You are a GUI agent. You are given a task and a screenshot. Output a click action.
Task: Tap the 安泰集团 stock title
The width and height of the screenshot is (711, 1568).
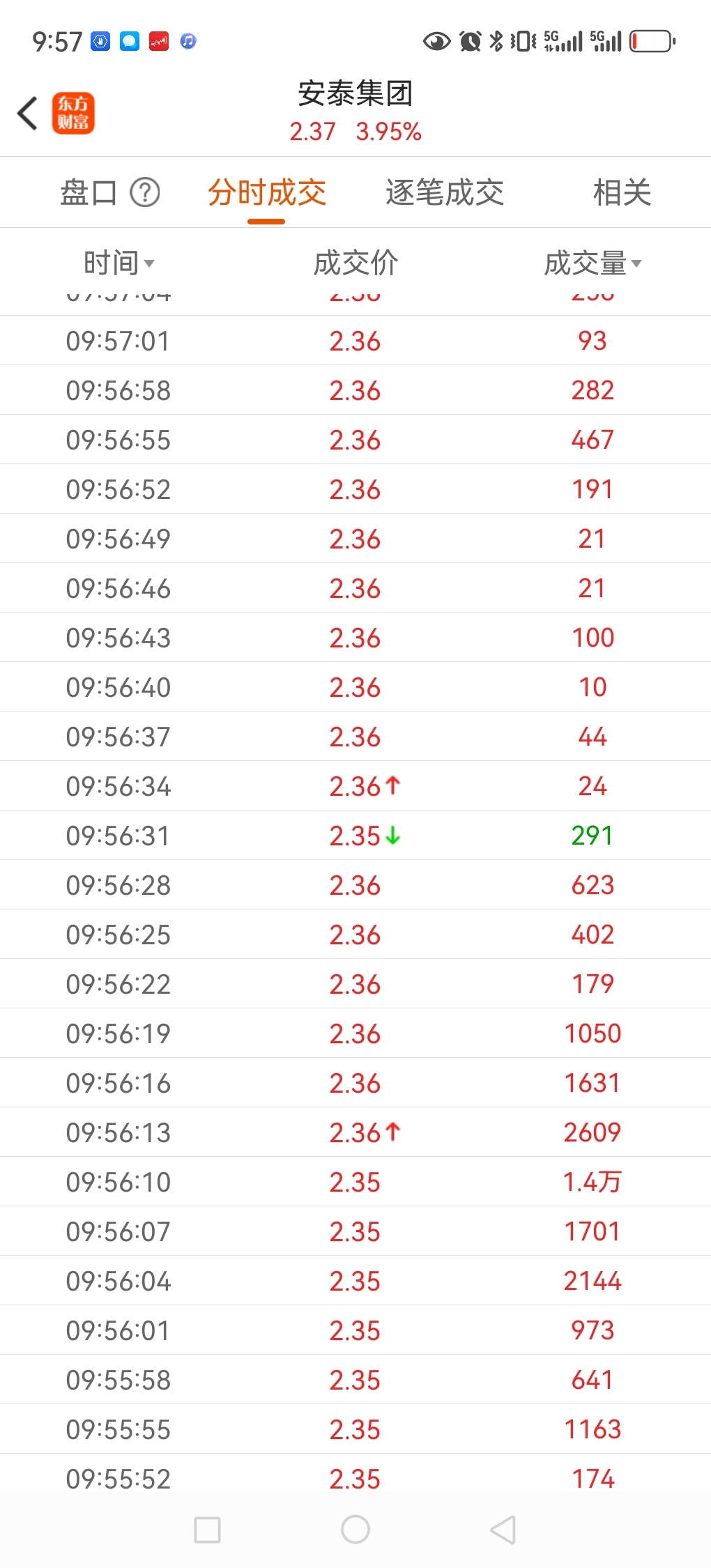tap(355, 93)
